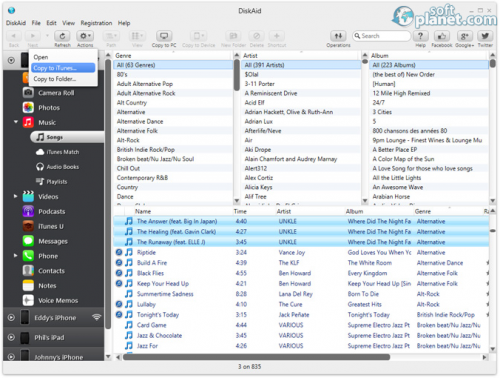Open the Registration menu
Viewport: 500px width, 378px height.
pyautogui.click(x=96, y=23)
